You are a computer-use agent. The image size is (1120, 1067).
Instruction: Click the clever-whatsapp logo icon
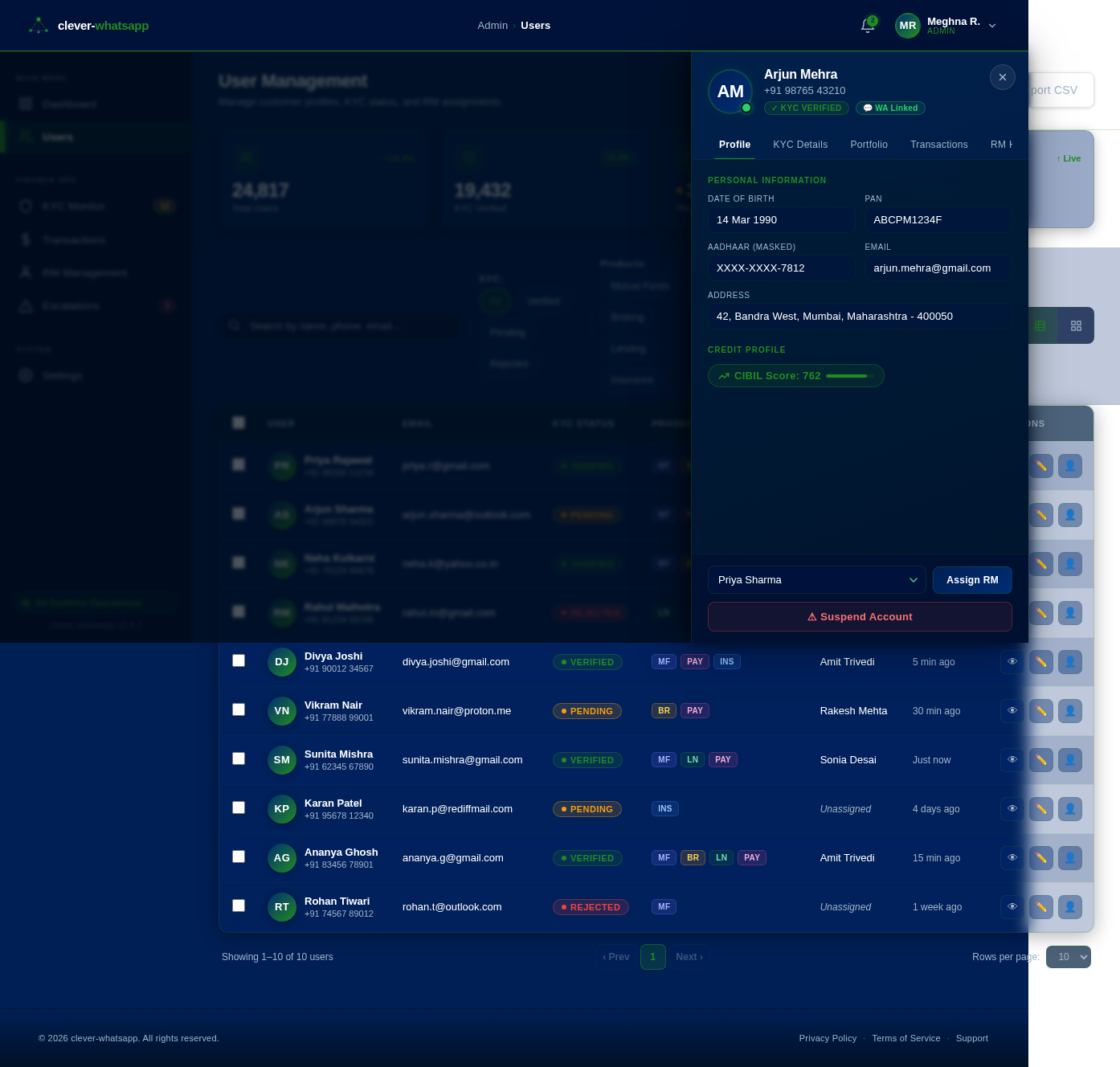coord(39,25)
